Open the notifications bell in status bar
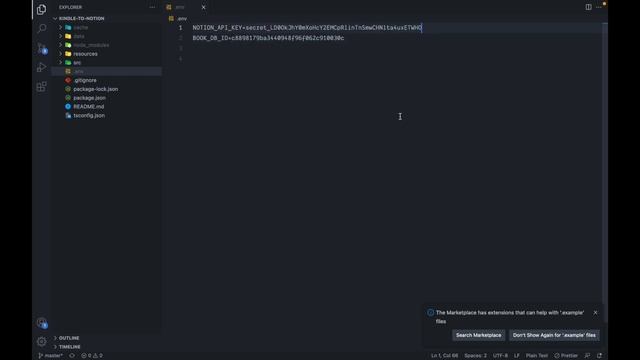 point(599,356)
